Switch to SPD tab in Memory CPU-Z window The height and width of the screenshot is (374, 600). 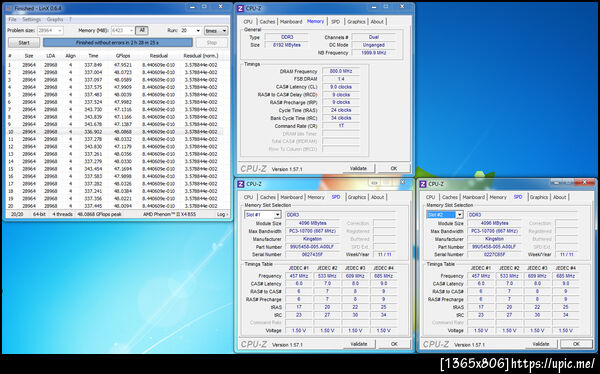tap(335, 22)
